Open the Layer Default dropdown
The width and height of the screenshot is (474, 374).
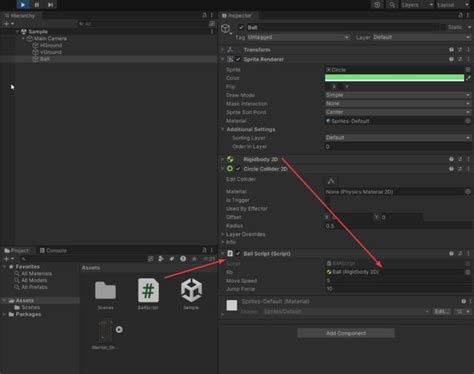click(x=422, y=37)
